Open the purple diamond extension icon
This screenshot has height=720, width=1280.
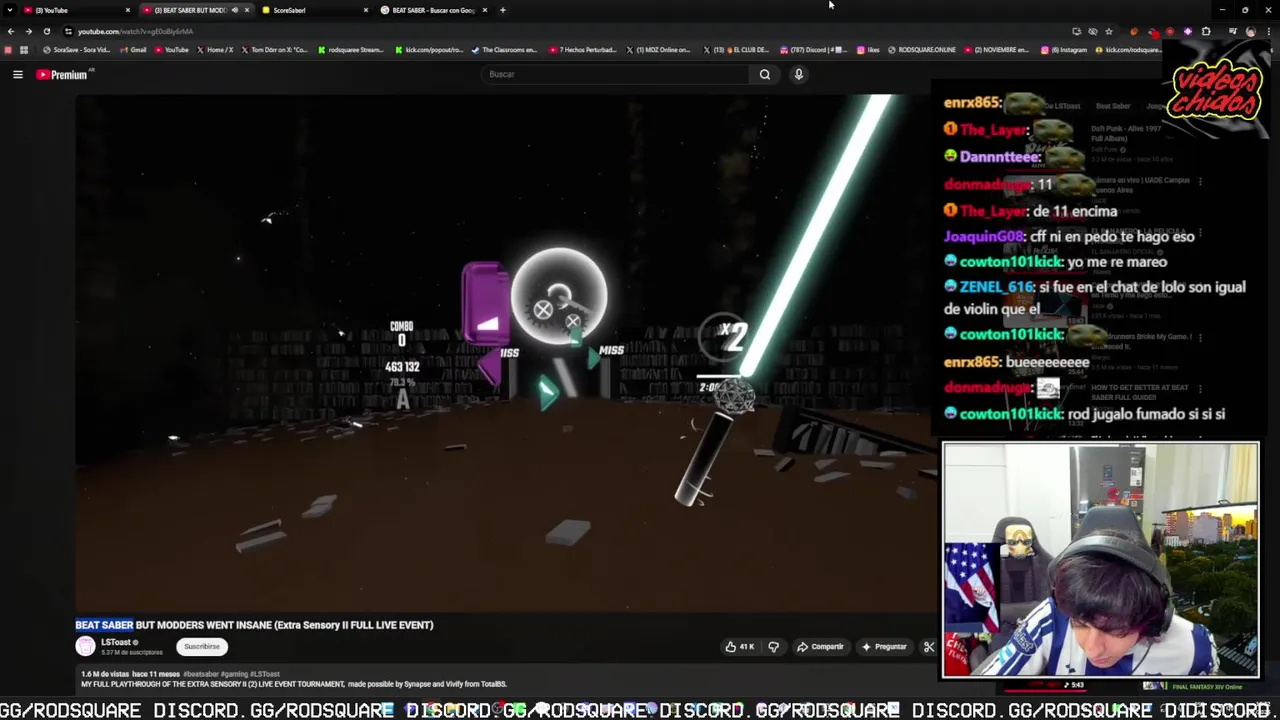pos(1188,31)
